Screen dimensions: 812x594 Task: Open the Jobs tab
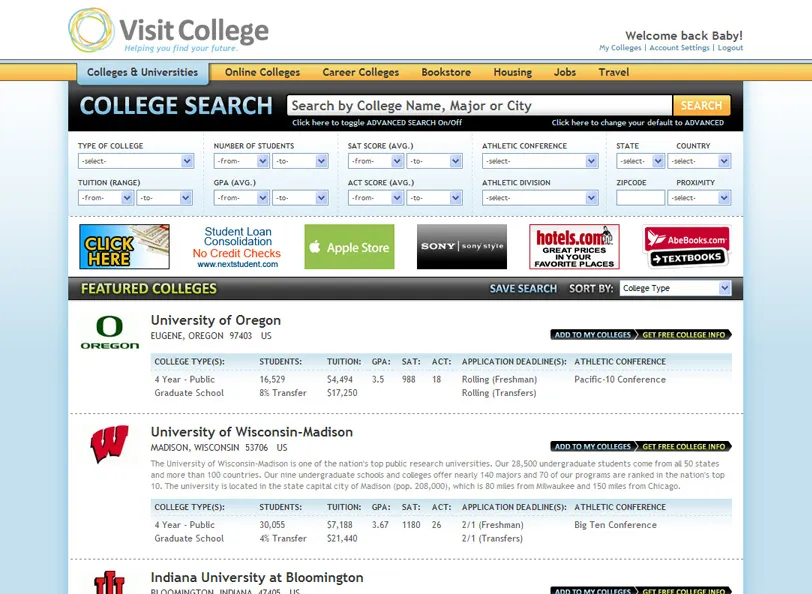click(565, 73)
